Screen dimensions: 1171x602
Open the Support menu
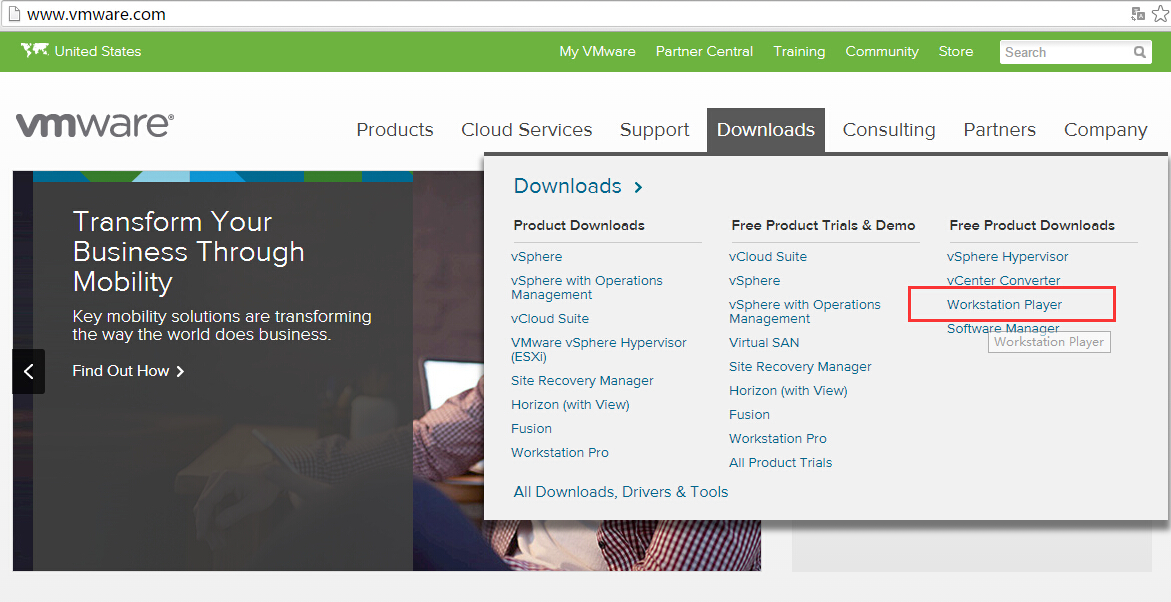click(654, 130)
